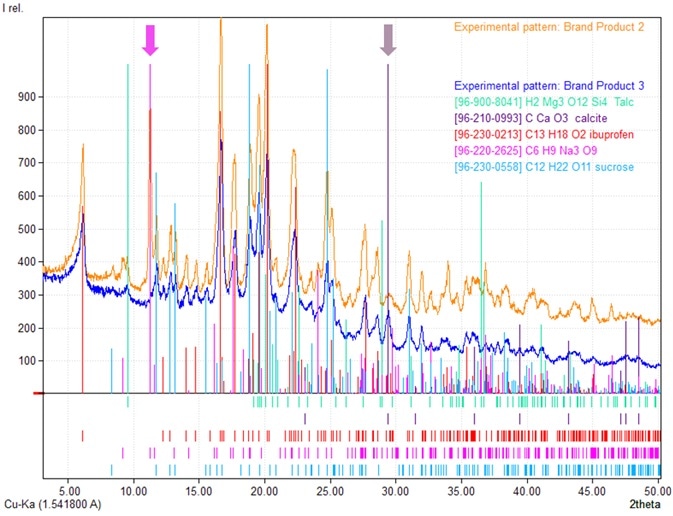Click the 50.00 tick on the 2theta axis
Image resolution: width=673 pixels, height=516 pixels.
tap(656, 491)
